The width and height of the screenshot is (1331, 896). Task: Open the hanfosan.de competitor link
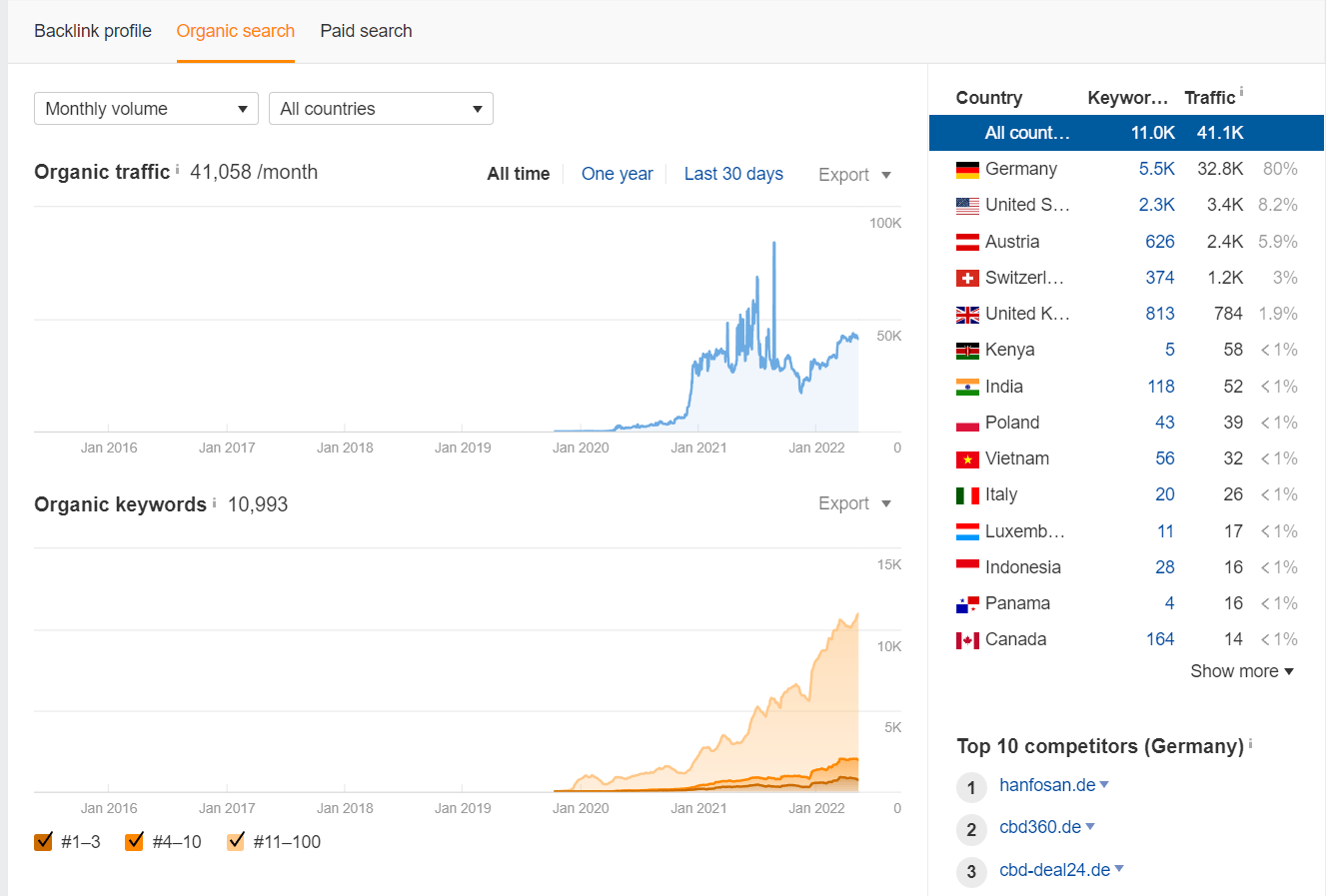click(x=1047, y=785)
